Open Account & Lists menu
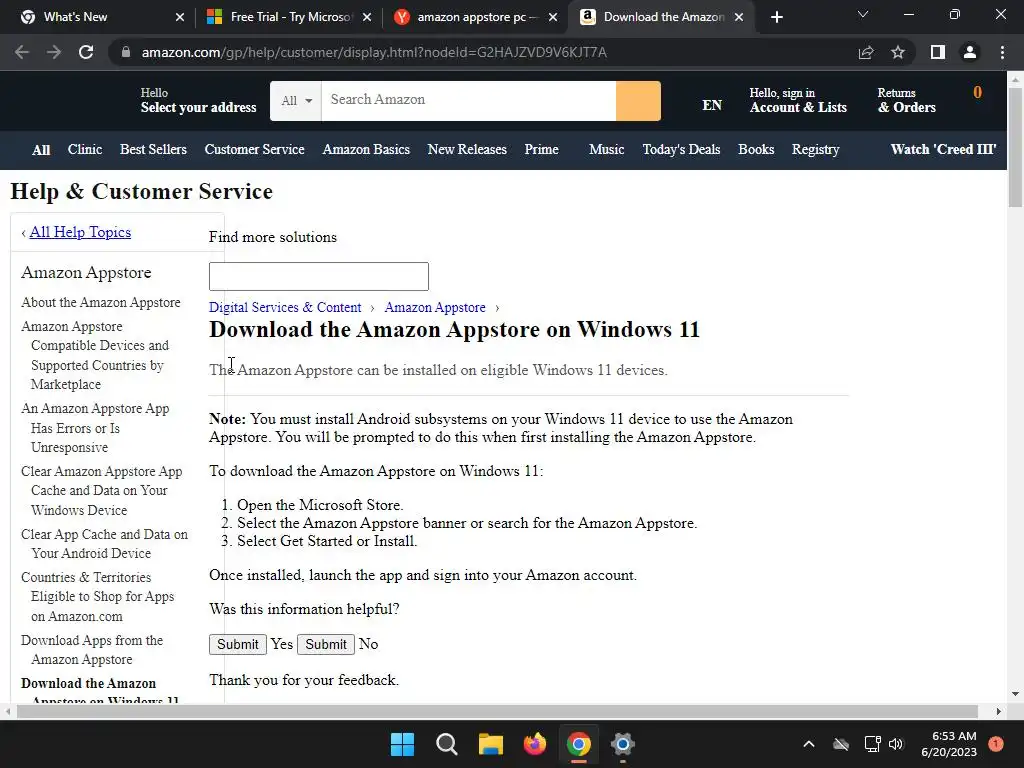 (798, 101)
